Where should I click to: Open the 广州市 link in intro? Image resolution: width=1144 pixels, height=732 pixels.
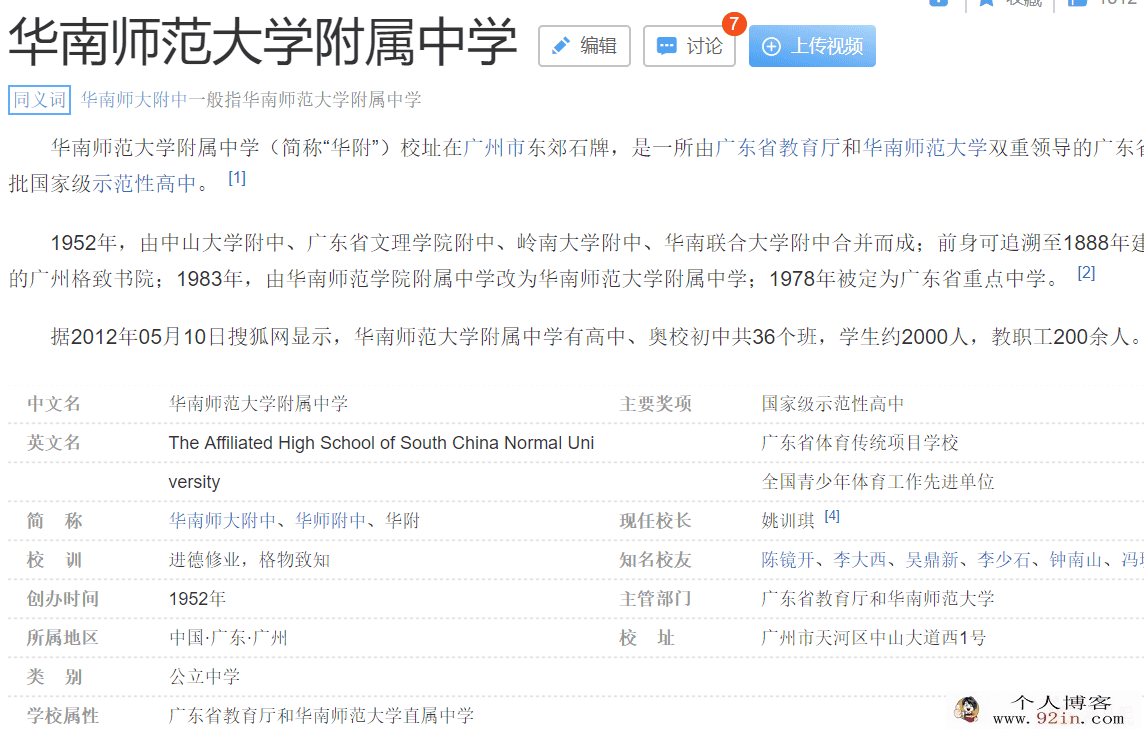click(494, 148)
